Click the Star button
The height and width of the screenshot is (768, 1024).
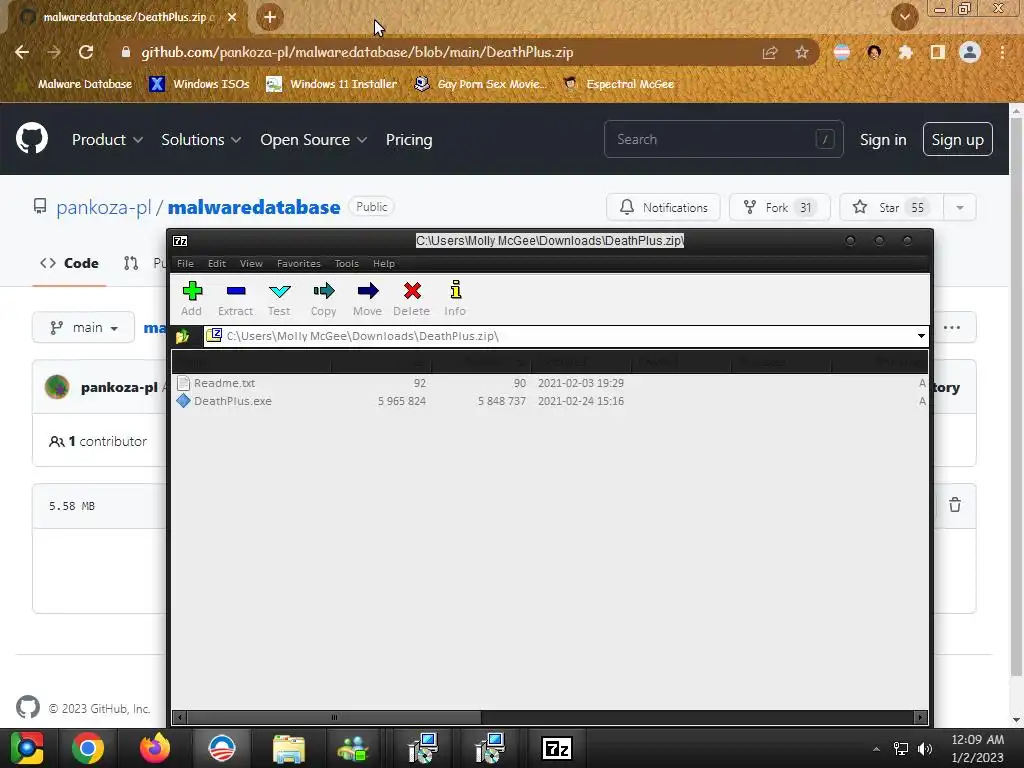pos(891,207)
